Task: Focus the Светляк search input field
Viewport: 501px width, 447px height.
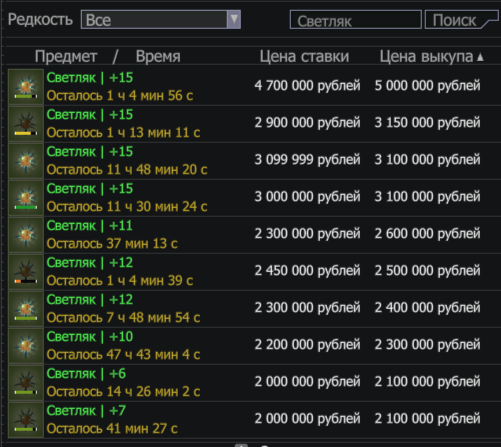Action: point(356,20)
